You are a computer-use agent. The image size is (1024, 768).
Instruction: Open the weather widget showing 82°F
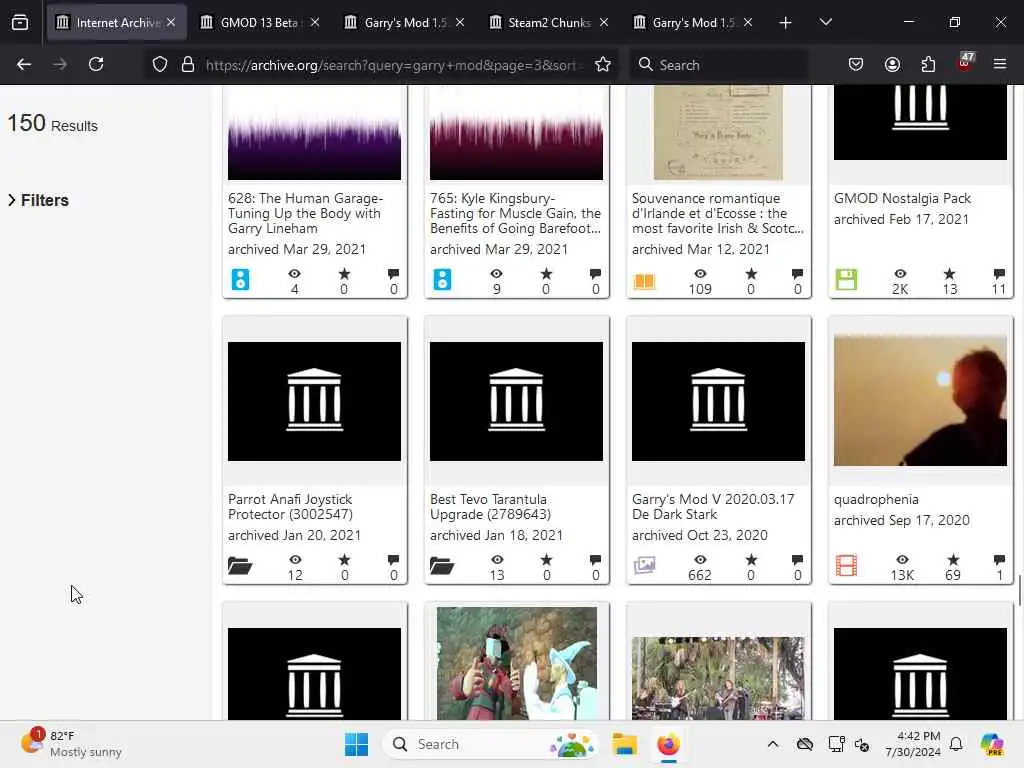[x=71, y=744]
